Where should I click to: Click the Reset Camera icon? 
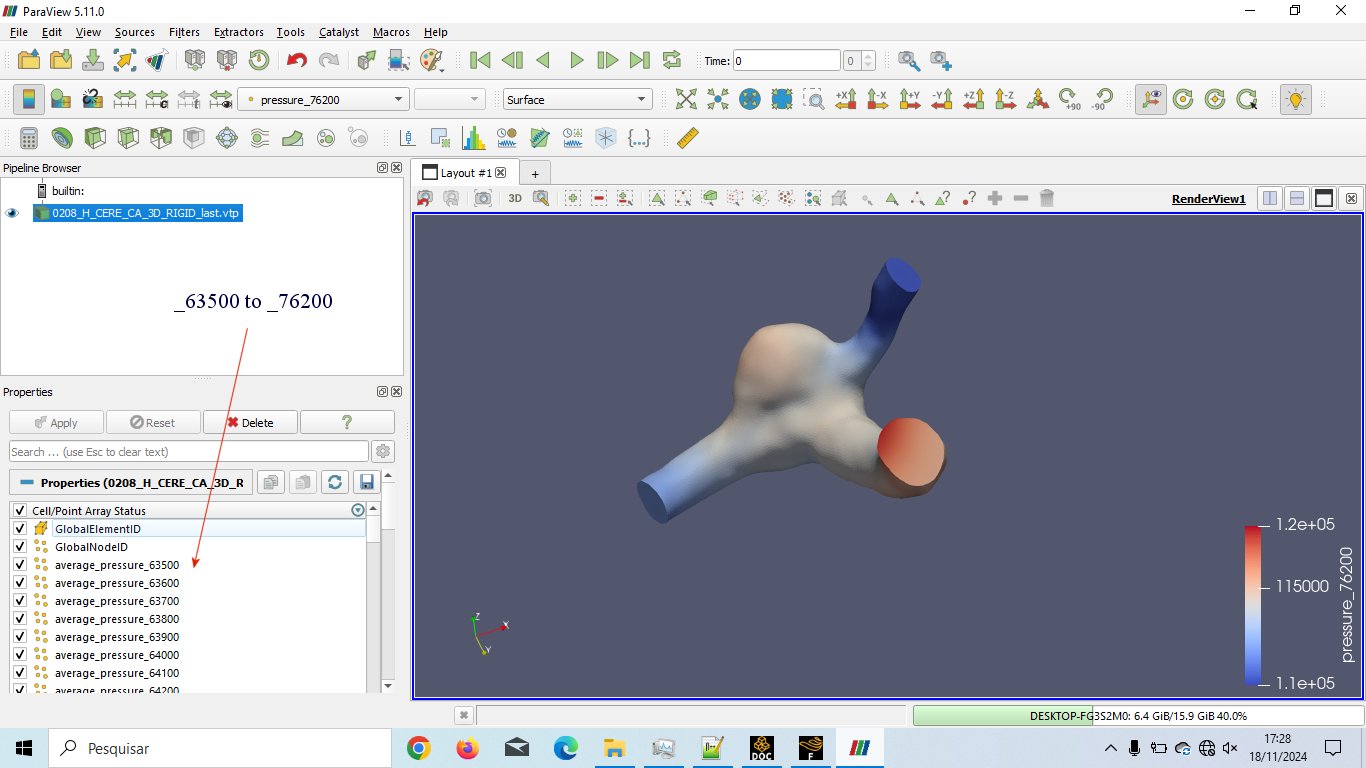685,99
